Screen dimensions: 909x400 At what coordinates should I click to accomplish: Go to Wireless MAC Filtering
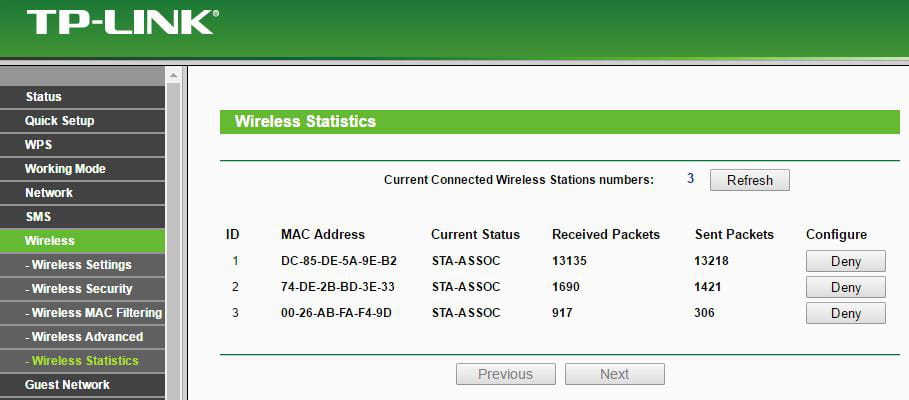pyautogui.click(x=82, y=312)
